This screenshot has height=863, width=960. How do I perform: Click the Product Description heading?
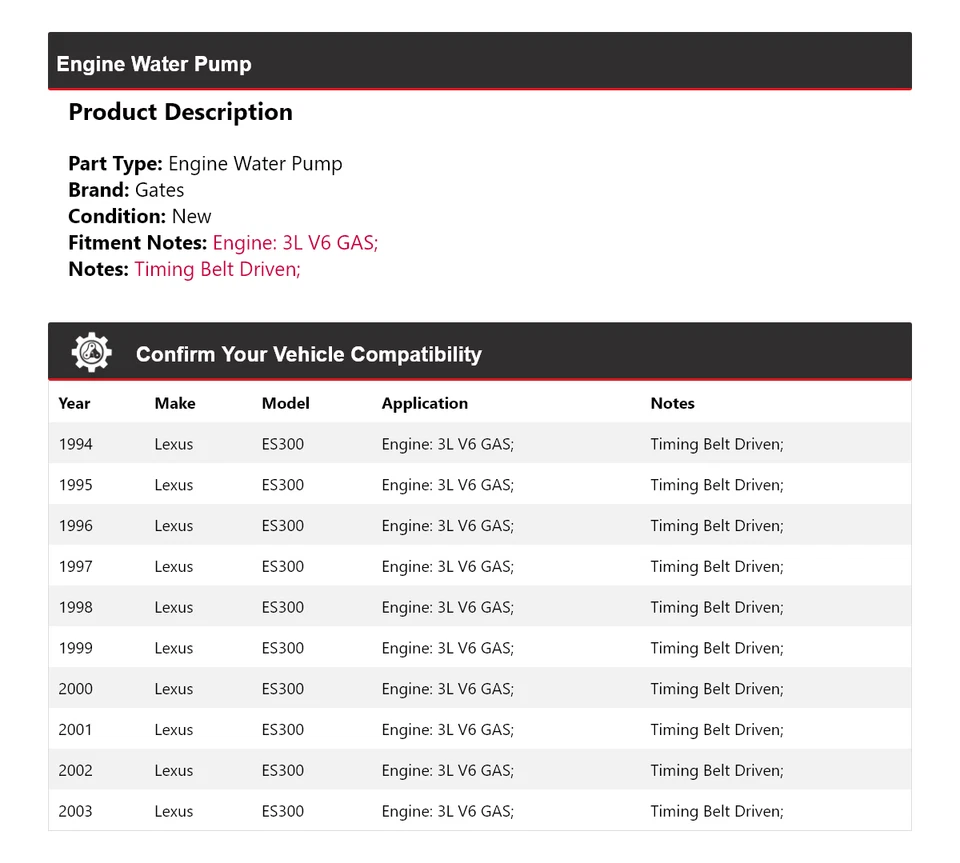point(180,112)
